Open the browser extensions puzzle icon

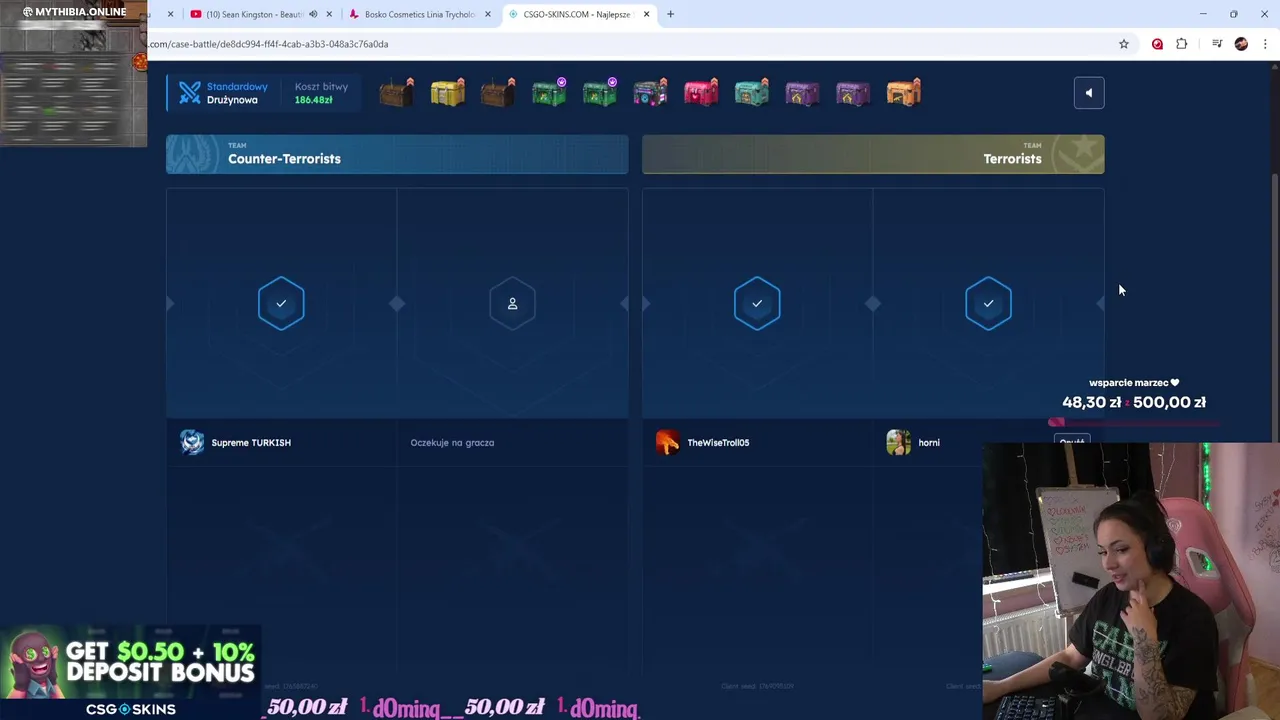click(x=1182, y=44)
